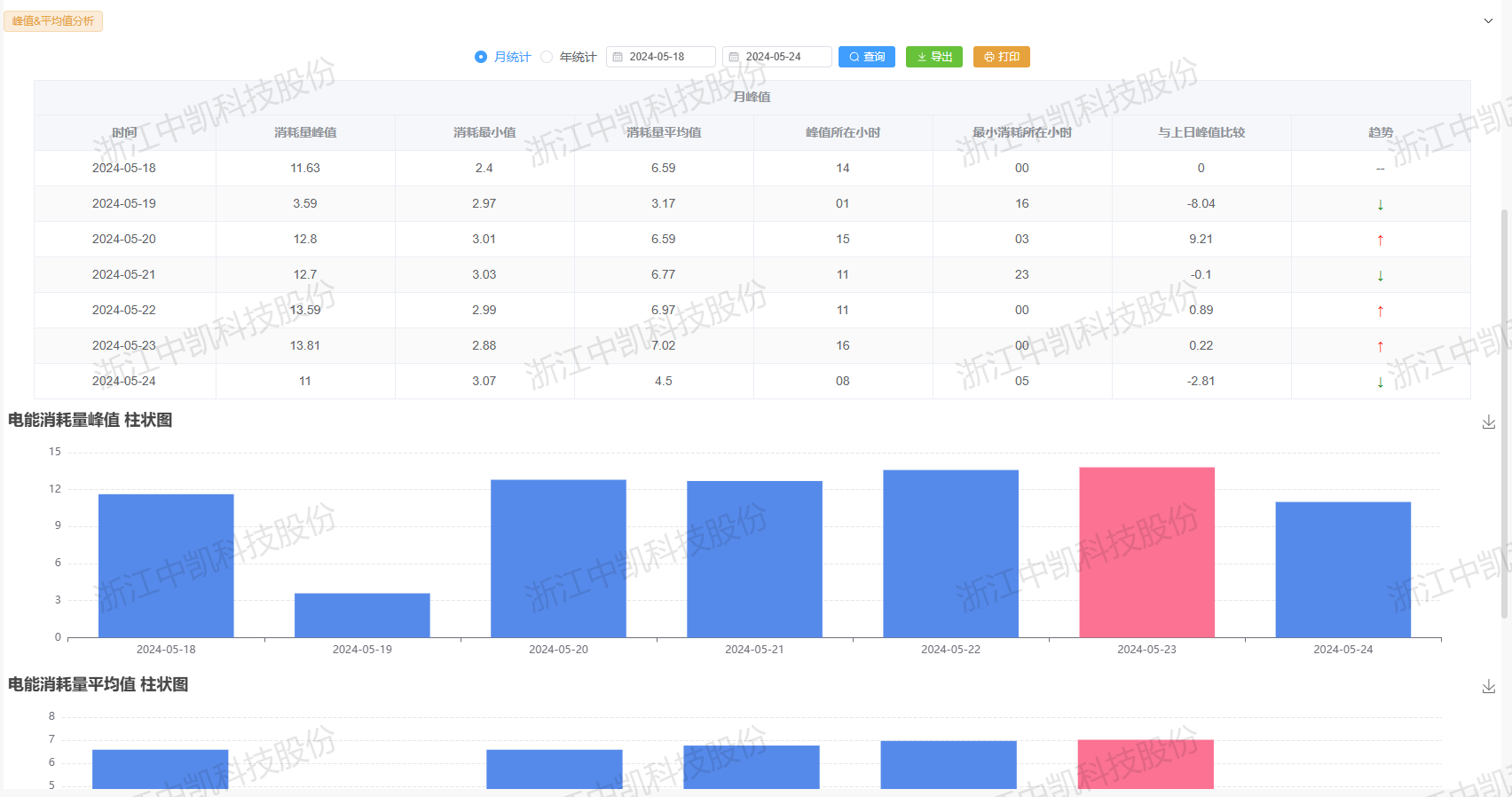1512x797 pixels.
Task: Click the red up arrow for 2024-05-20
Action: [x=1380, y=240]
